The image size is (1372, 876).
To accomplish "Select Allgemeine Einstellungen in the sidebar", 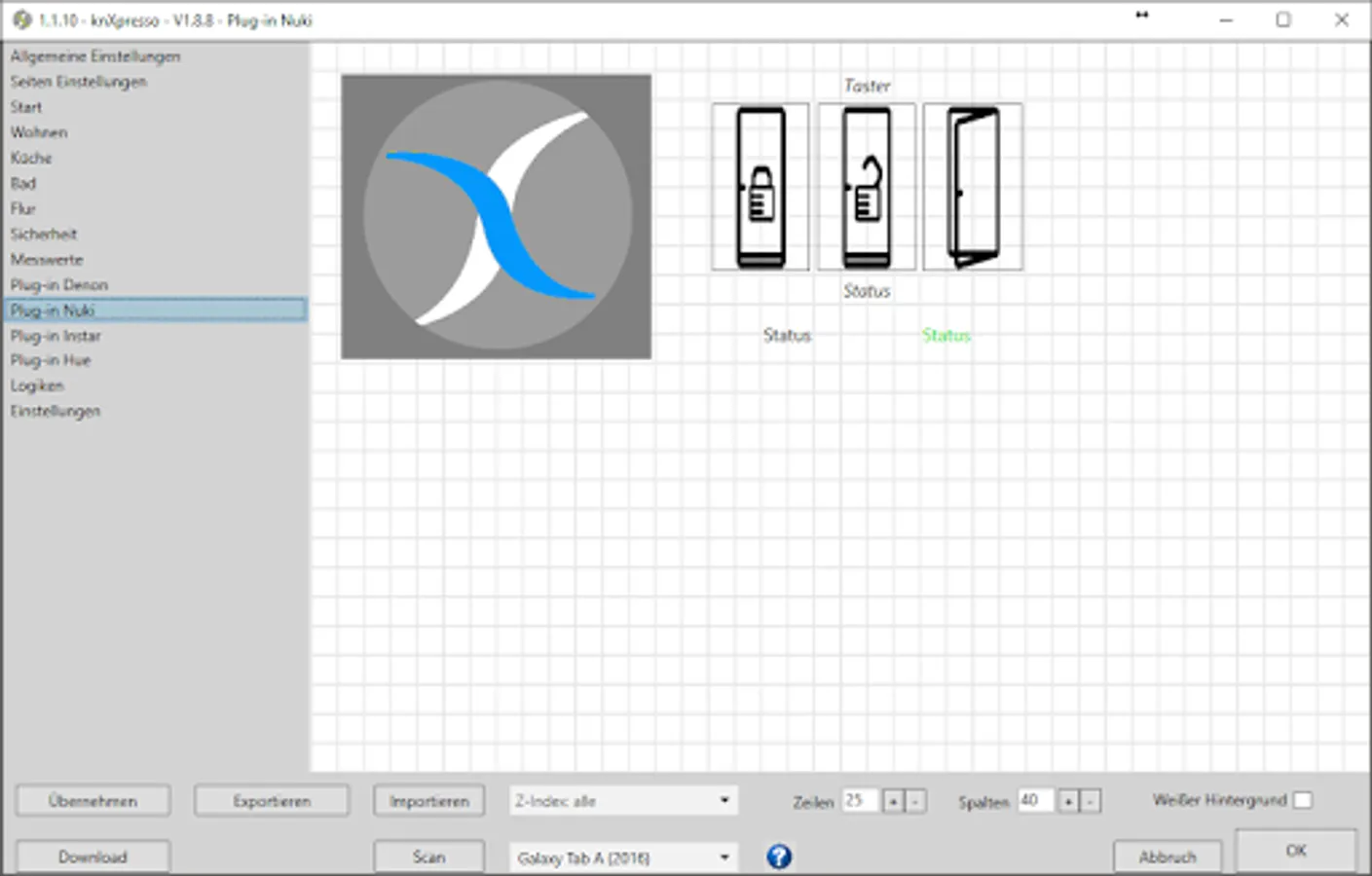I will point(95,56).
